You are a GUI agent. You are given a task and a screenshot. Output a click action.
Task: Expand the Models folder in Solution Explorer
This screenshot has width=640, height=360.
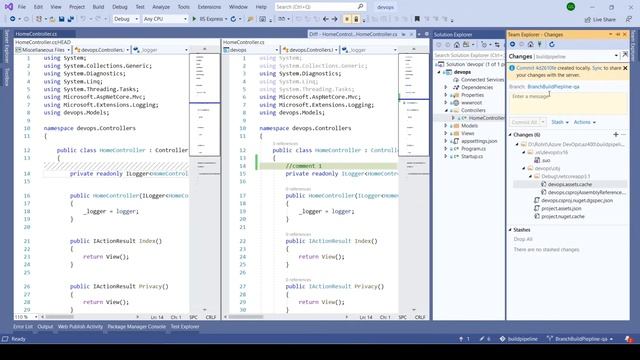point(446,126)
